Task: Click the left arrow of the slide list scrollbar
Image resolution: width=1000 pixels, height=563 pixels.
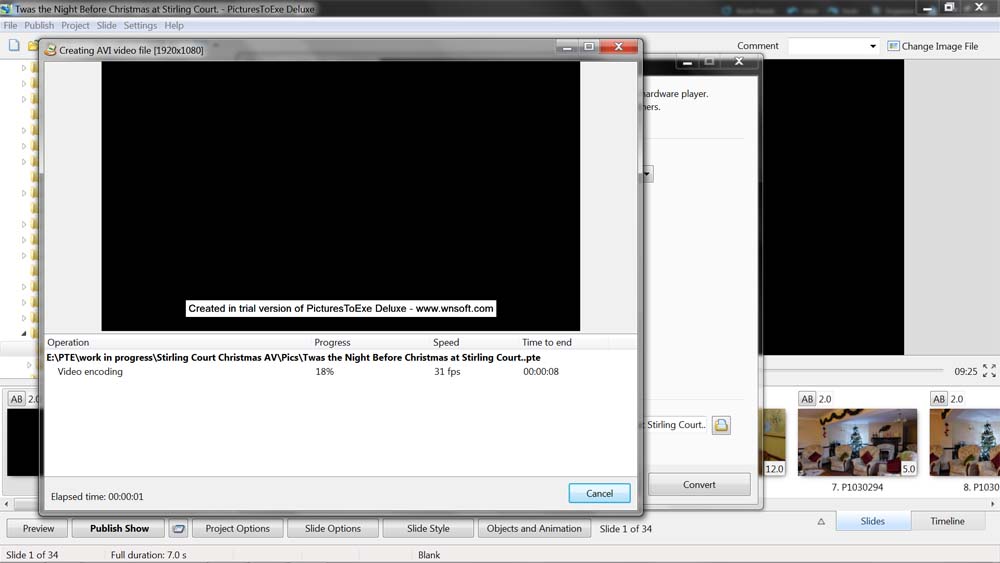Action: click(x=6, y=504)
